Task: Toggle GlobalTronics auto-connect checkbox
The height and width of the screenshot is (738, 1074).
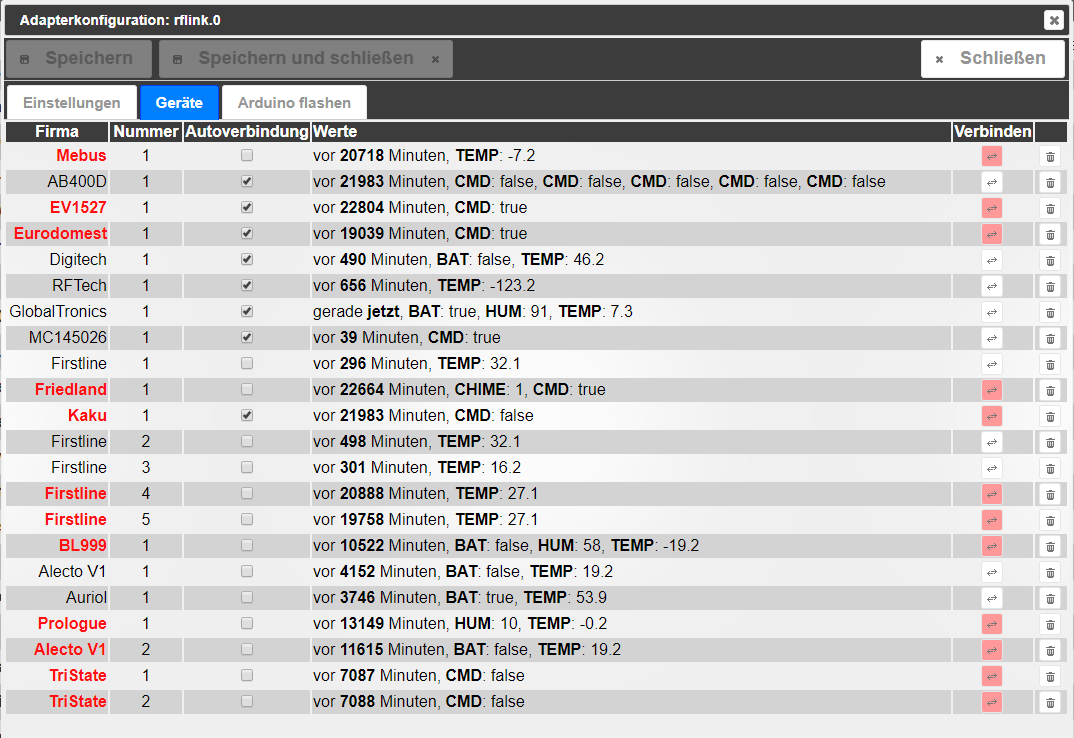Action: [247, 312]
